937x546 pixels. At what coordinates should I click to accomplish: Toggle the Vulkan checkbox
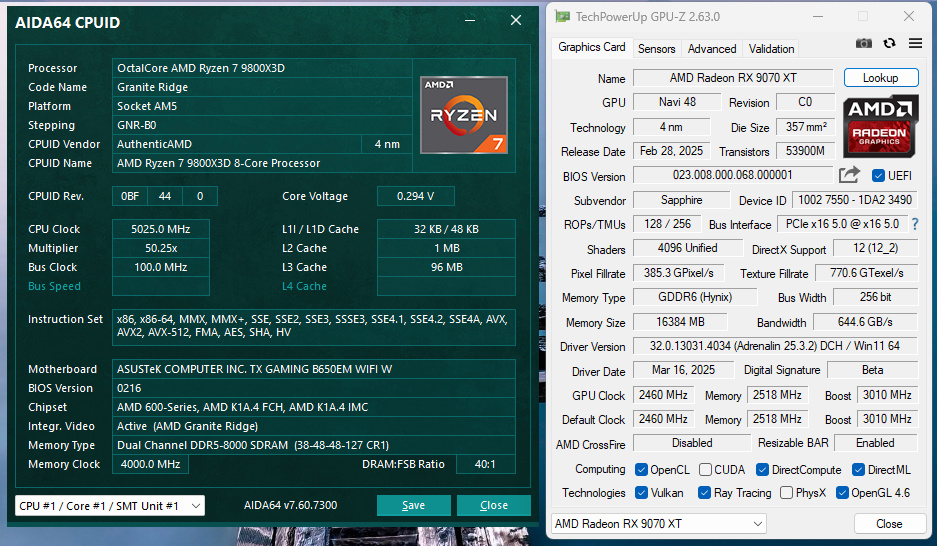tap(641, 493)
